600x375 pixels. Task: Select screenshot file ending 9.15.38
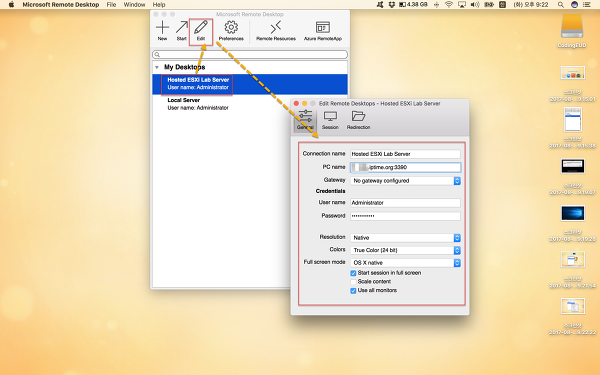[573, 120]
